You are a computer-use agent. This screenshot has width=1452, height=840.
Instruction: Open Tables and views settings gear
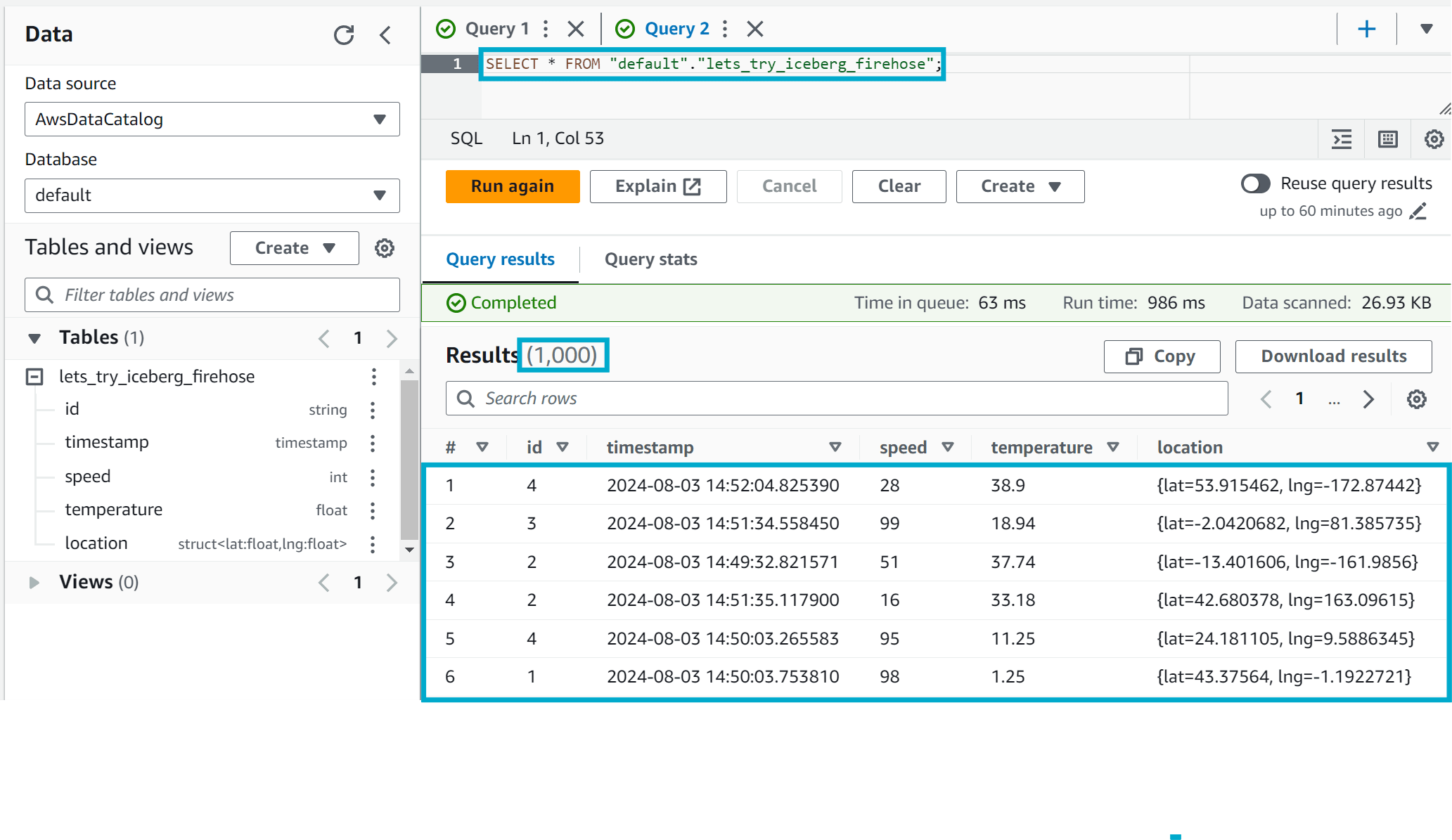[384, 248]
